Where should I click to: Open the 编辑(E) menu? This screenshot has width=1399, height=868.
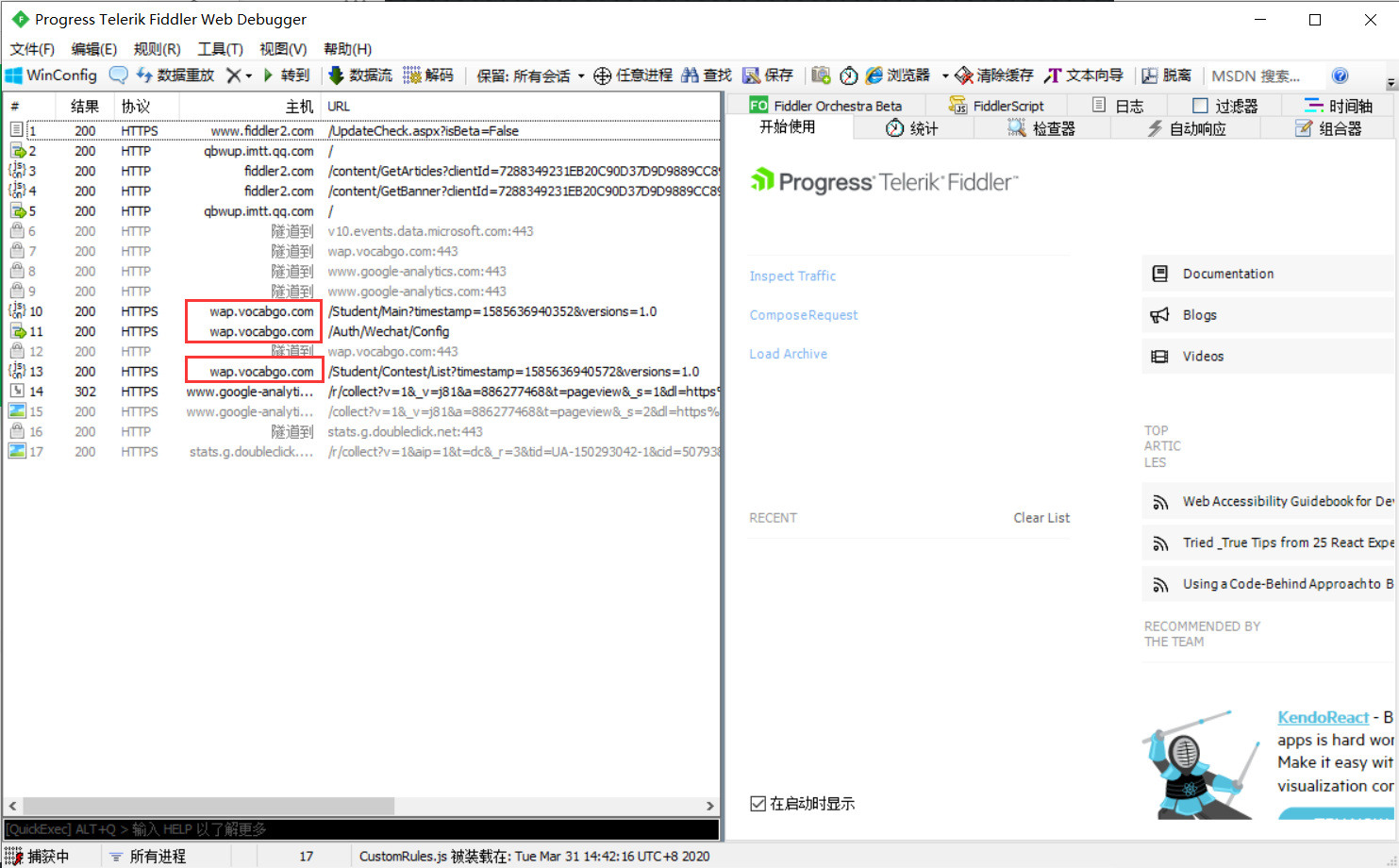(x=94, y=49)
